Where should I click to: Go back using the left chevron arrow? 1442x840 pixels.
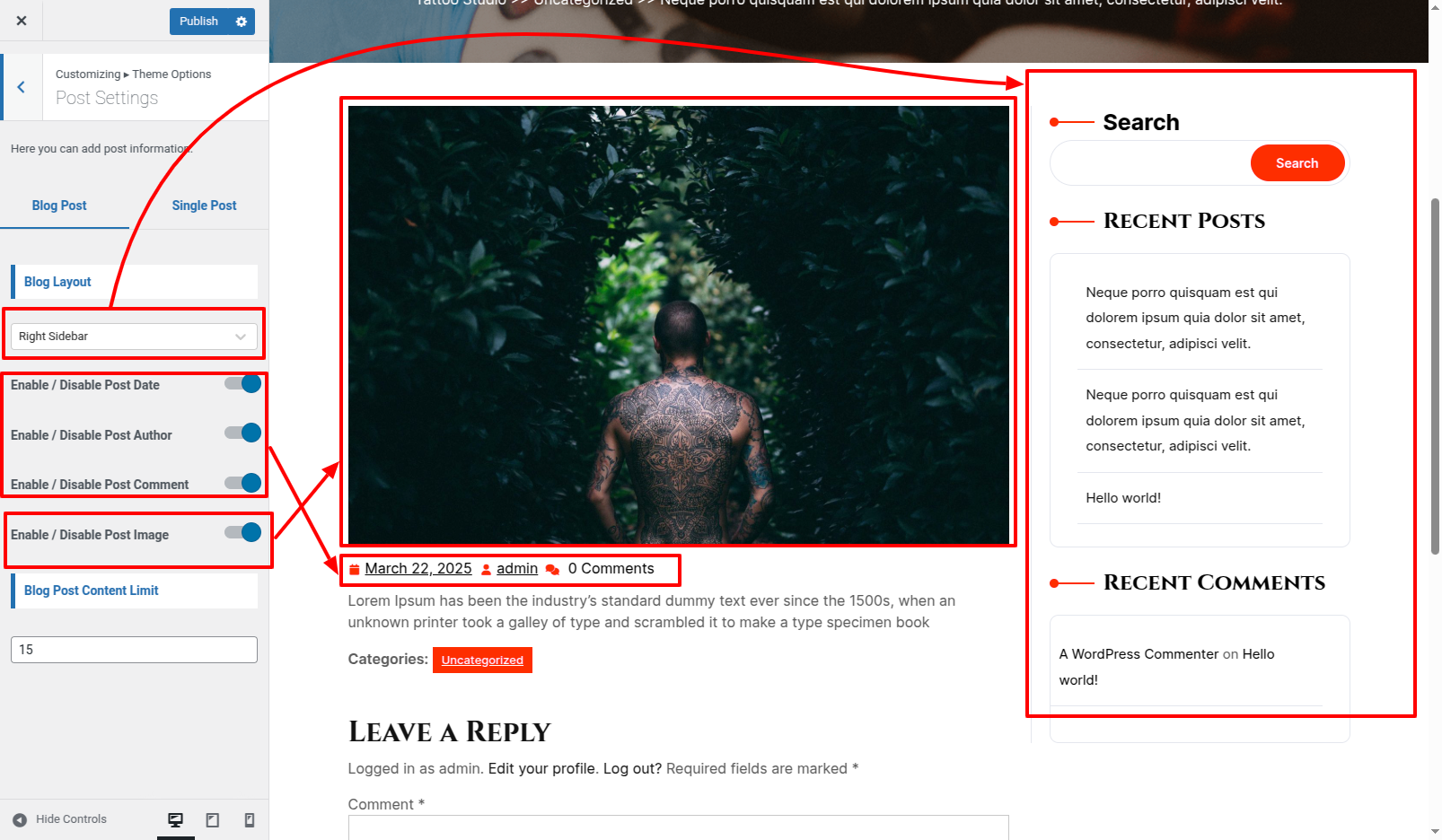point(21,87)
